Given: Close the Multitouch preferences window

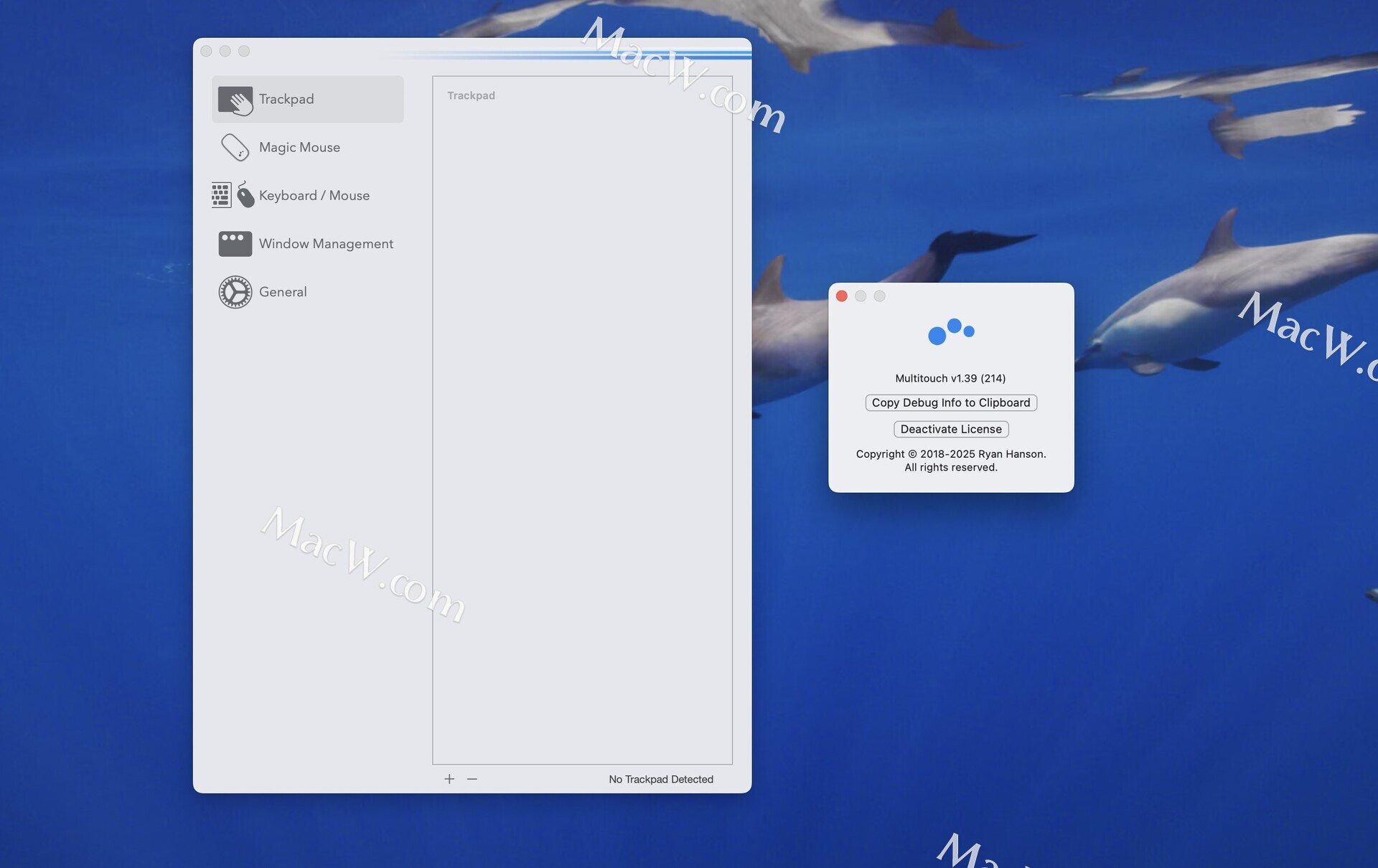Looking at the screenshot, I should tap(206, 51).
